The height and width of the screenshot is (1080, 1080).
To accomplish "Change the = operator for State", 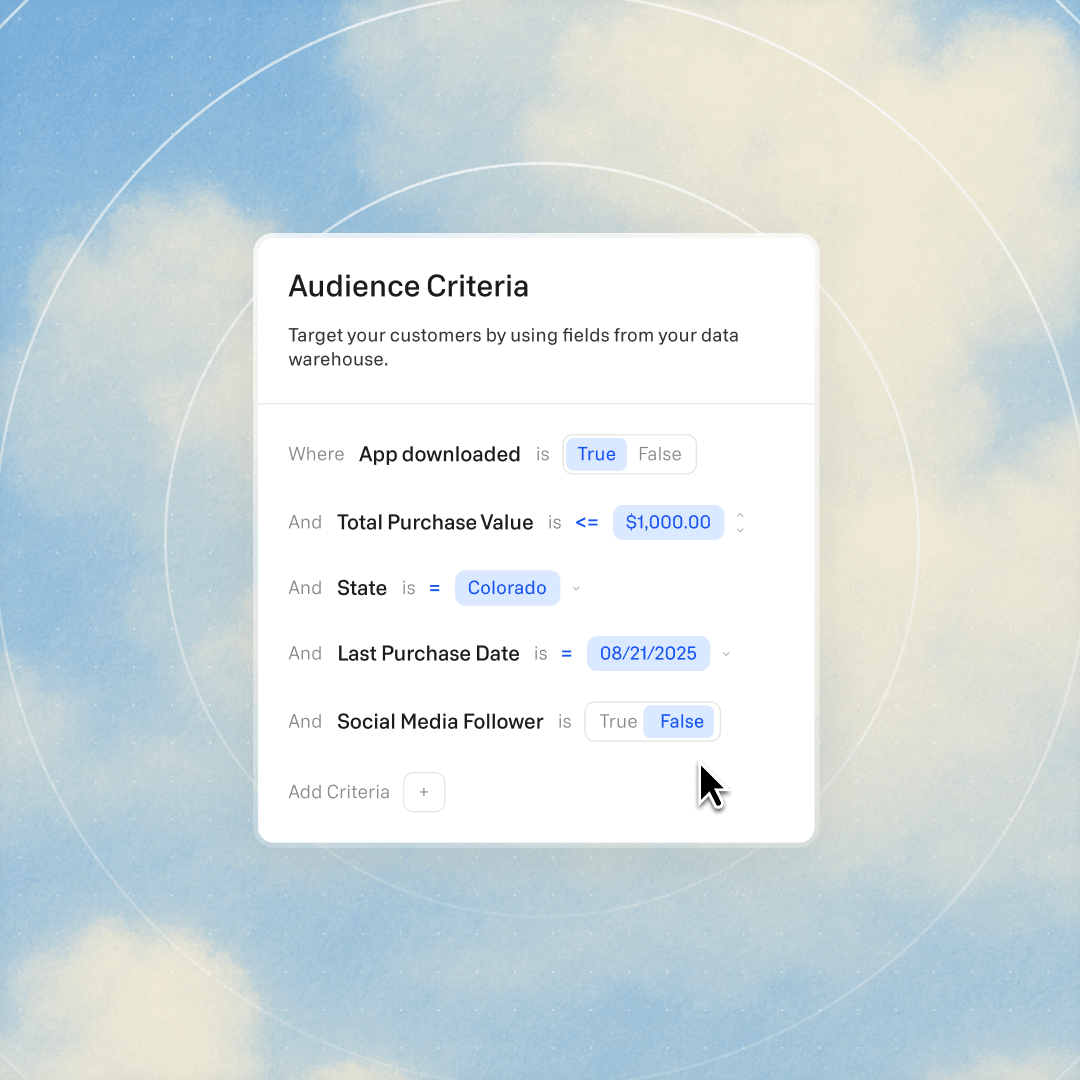I will click(435, 588).
